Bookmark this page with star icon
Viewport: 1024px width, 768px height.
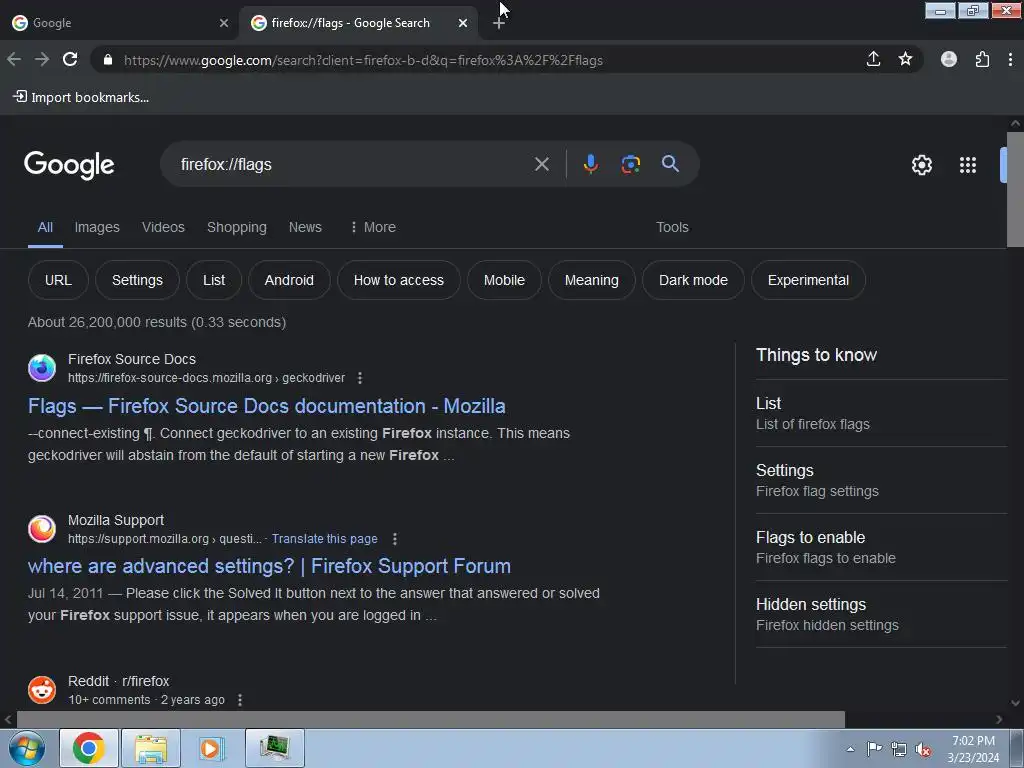(905, 59)
